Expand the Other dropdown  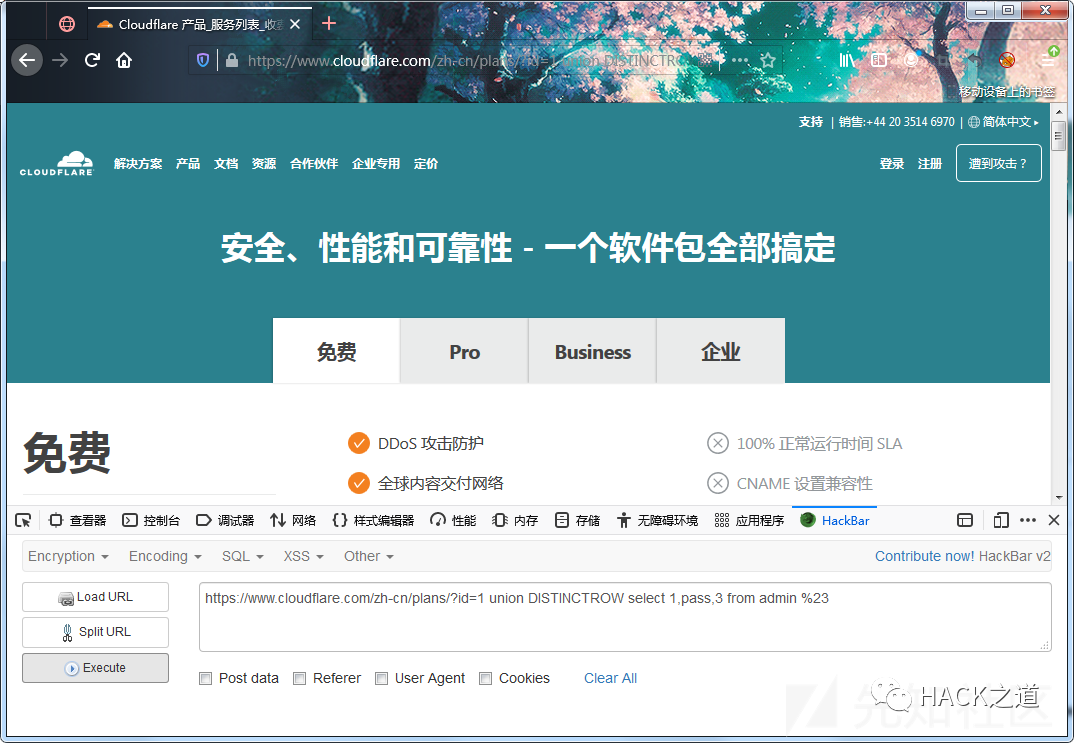(x=369, y=556)
